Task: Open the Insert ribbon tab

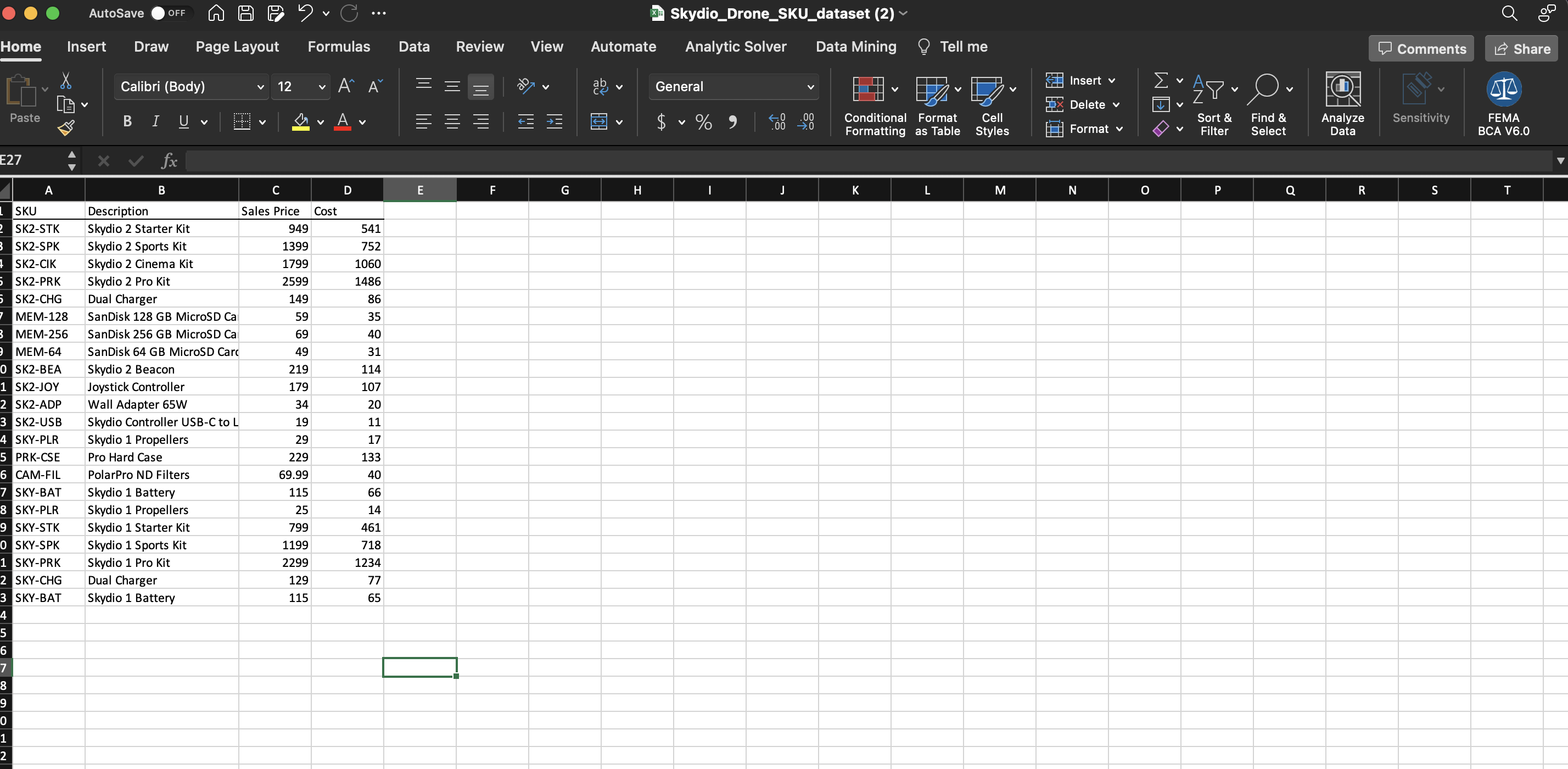Action: (x=86, y=47)
